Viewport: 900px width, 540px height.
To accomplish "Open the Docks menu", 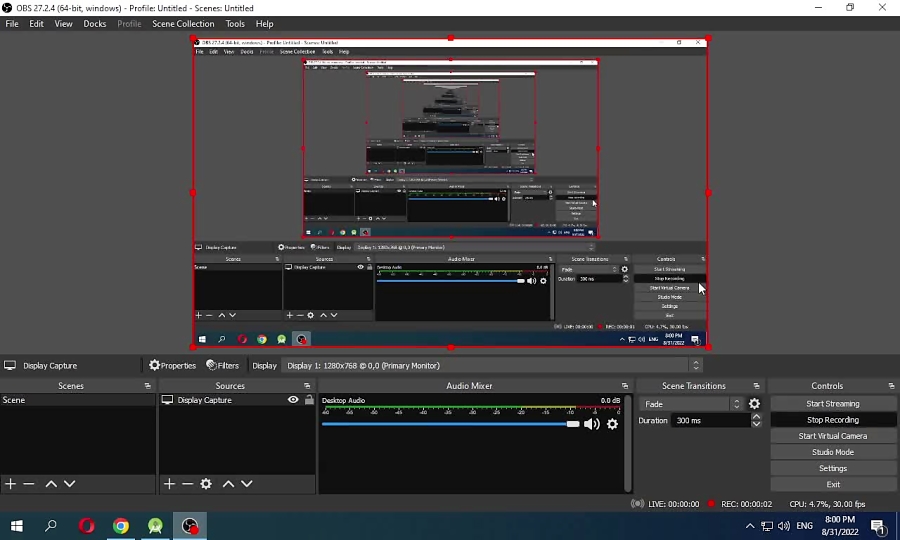I will tap(95, 24).
